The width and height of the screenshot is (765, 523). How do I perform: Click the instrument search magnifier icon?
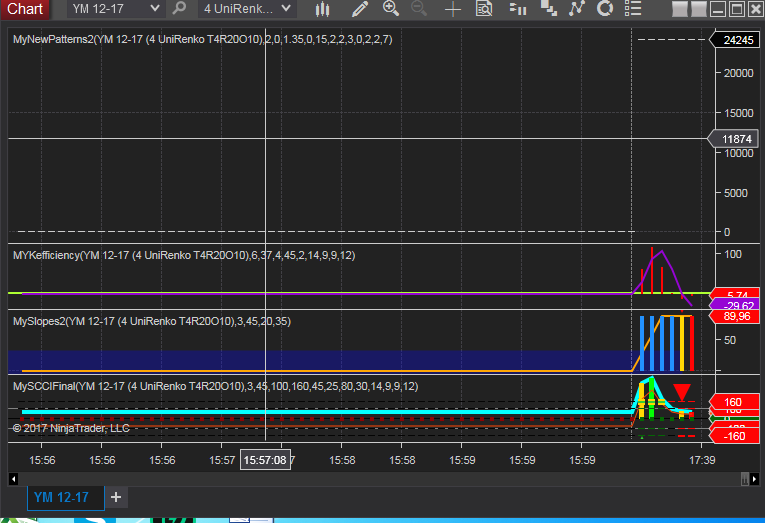[x=180, y=8]
